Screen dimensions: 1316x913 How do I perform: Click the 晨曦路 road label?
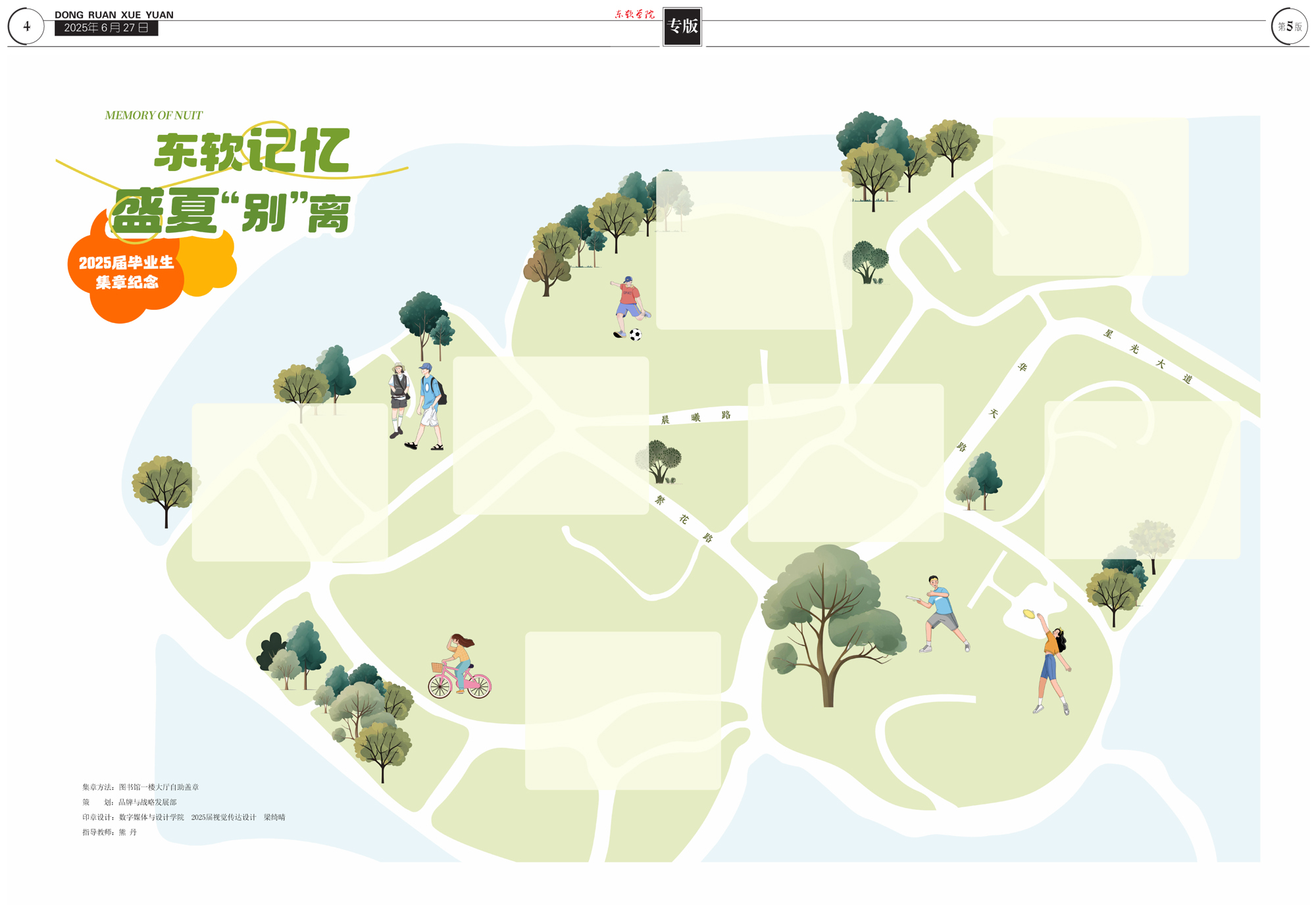pos(696,417)
